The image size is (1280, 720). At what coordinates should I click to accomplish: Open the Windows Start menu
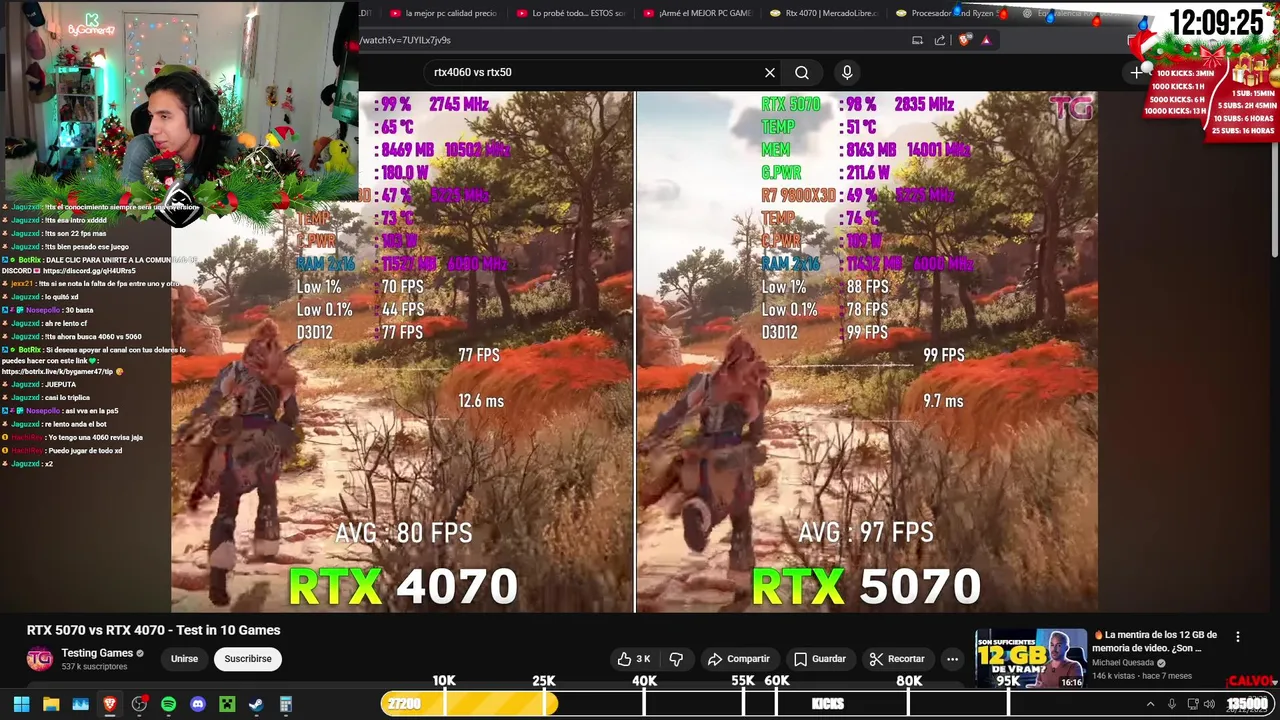point(21,704)
